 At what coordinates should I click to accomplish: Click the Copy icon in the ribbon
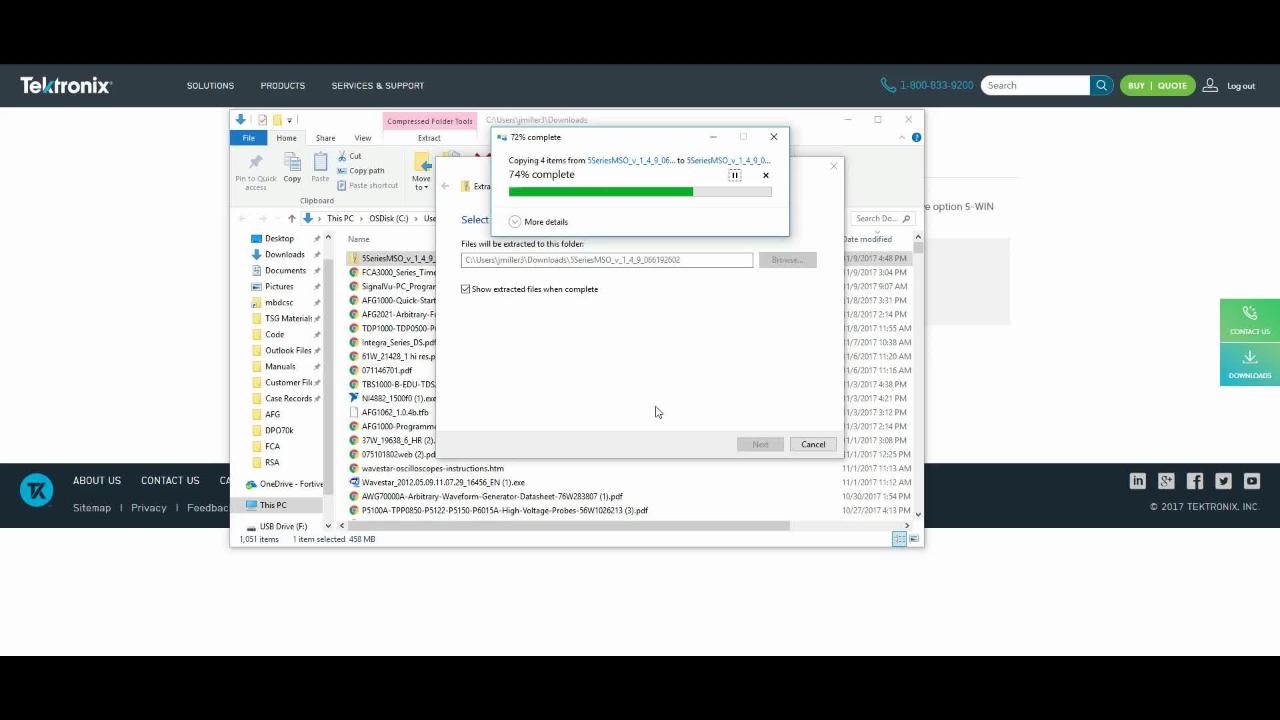point(292,167)
